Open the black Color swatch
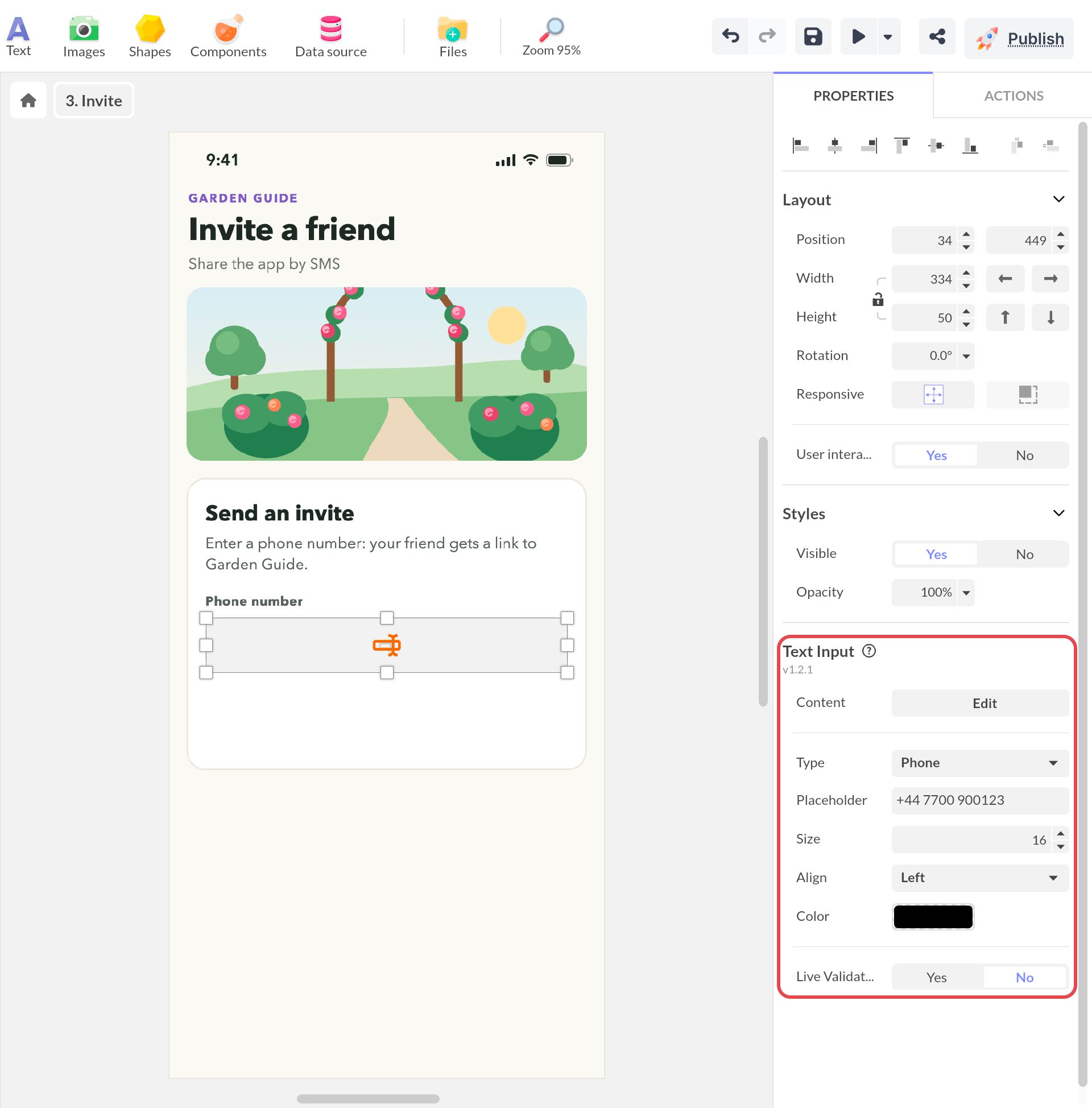Viewport: 1092px width, 1108px height. tap(933, 916)
